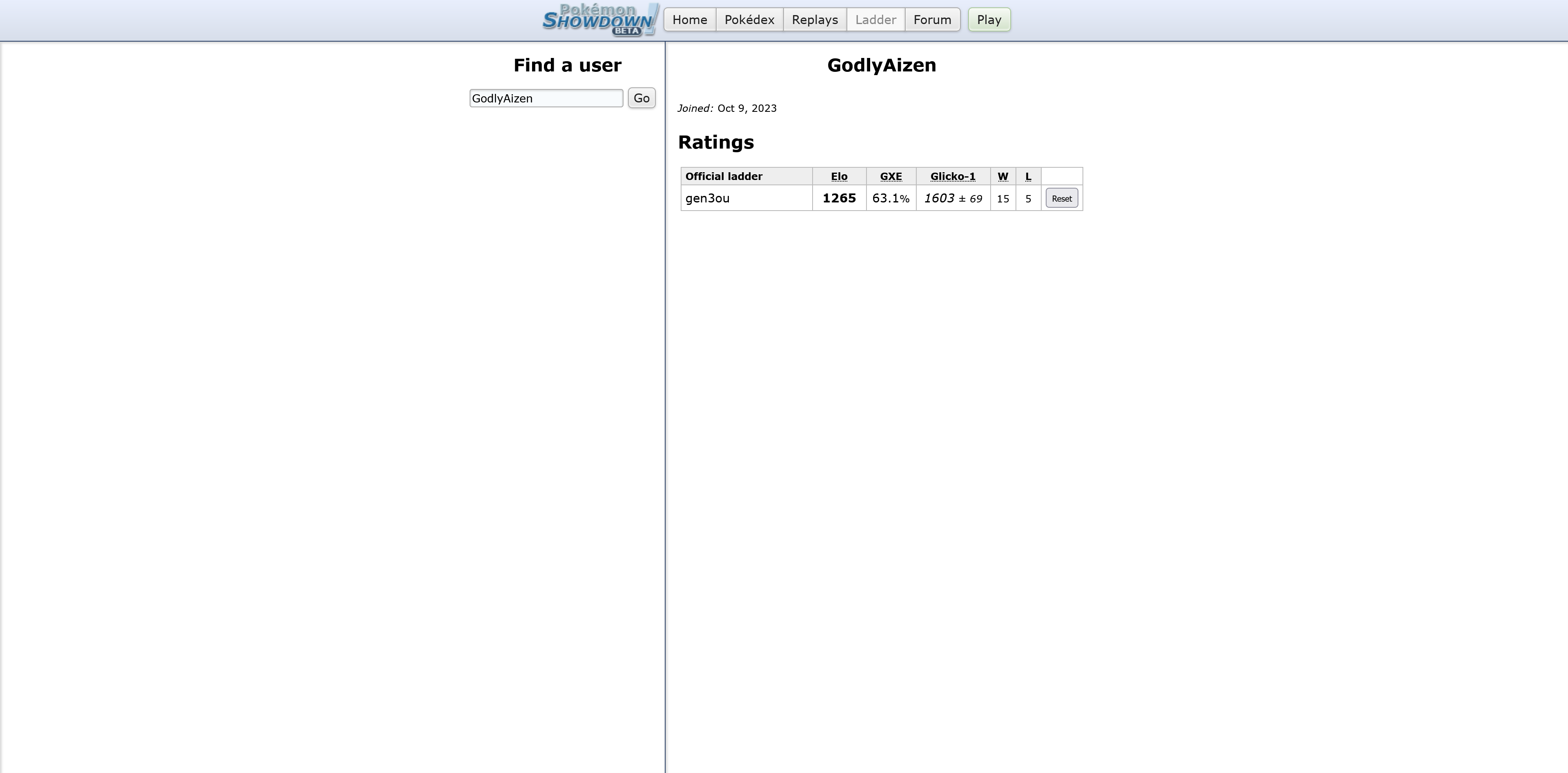Click the Glicko-1 column header
The image size is (1568, 773).
coord(953,176)
